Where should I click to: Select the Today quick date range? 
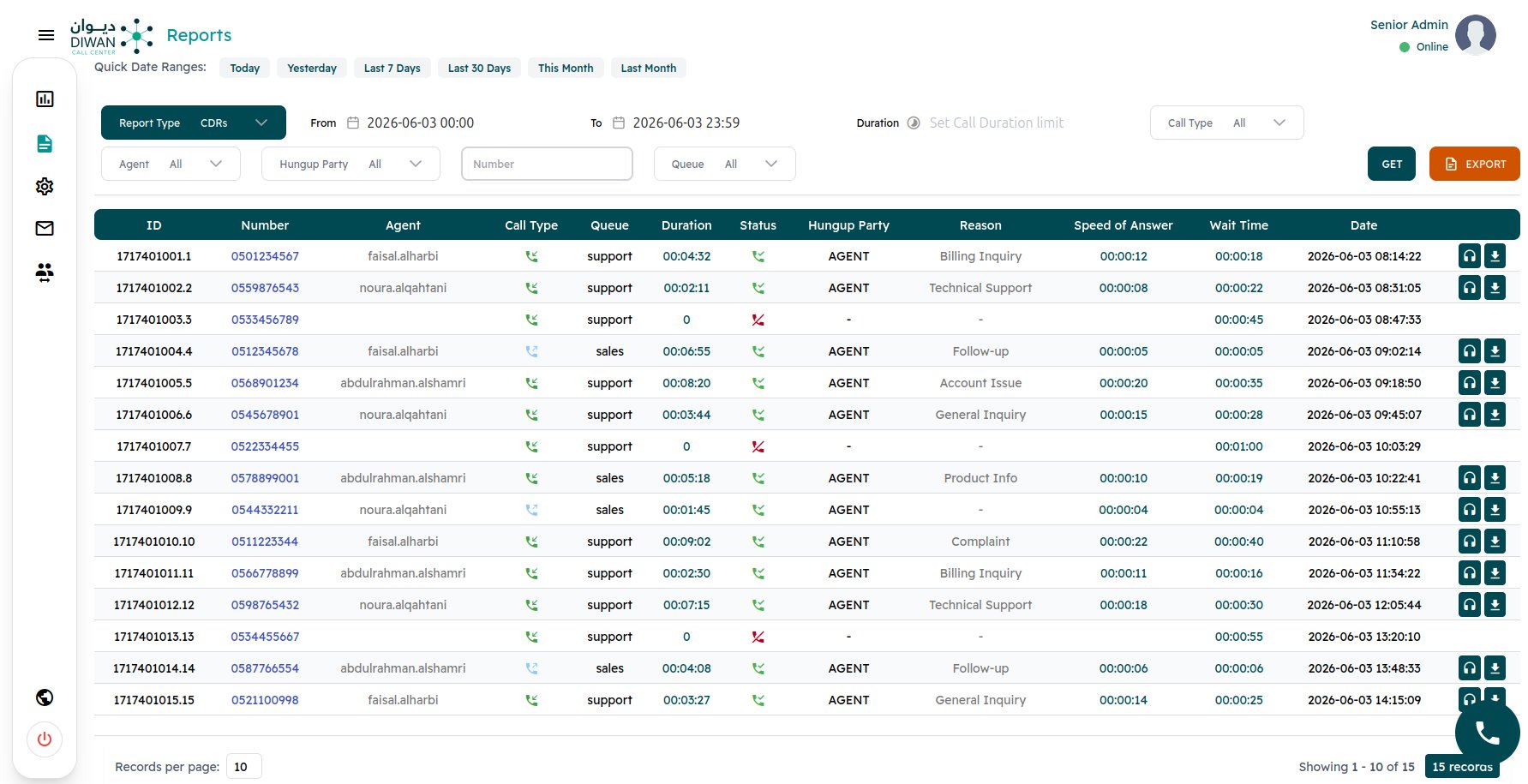coord(244,68)
